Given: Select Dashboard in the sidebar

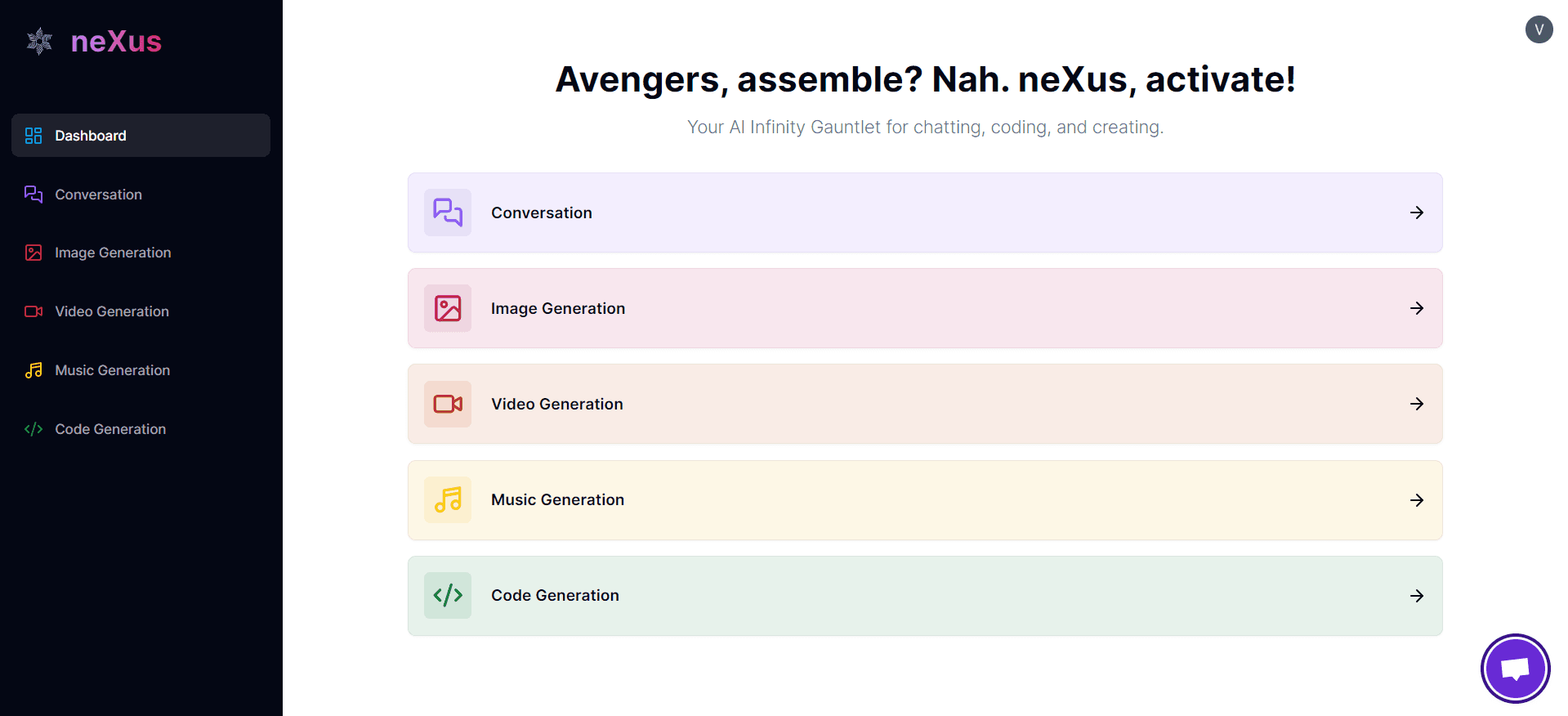Looking at the screenshot, I should point(141,136).
